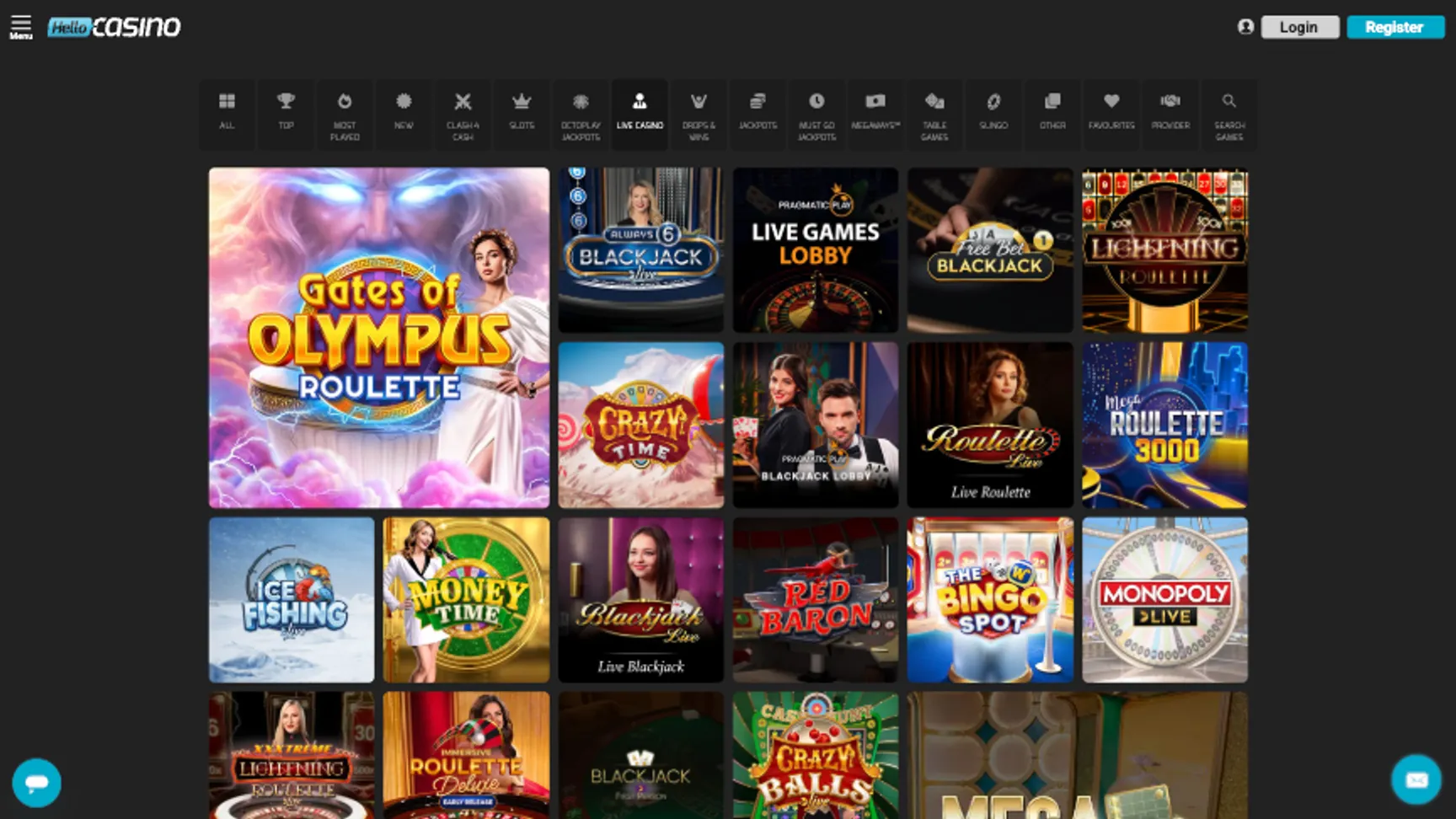
Task: Select the Most Played category
Action: point(345,115)
